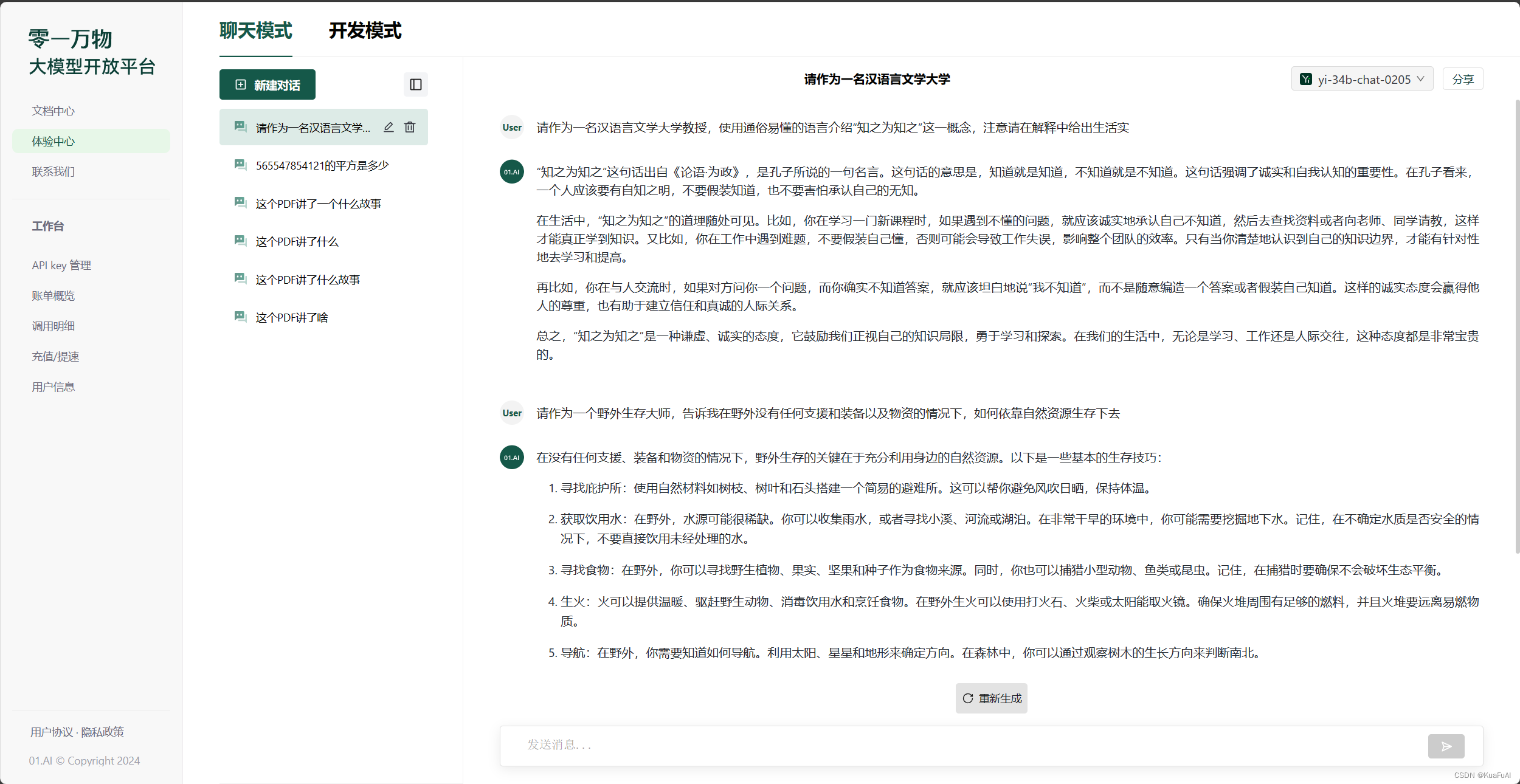This screenshot has height=784, width=1520.
Task: Toggle the conversation list sidebar panel icon
Action: point(416,84)
